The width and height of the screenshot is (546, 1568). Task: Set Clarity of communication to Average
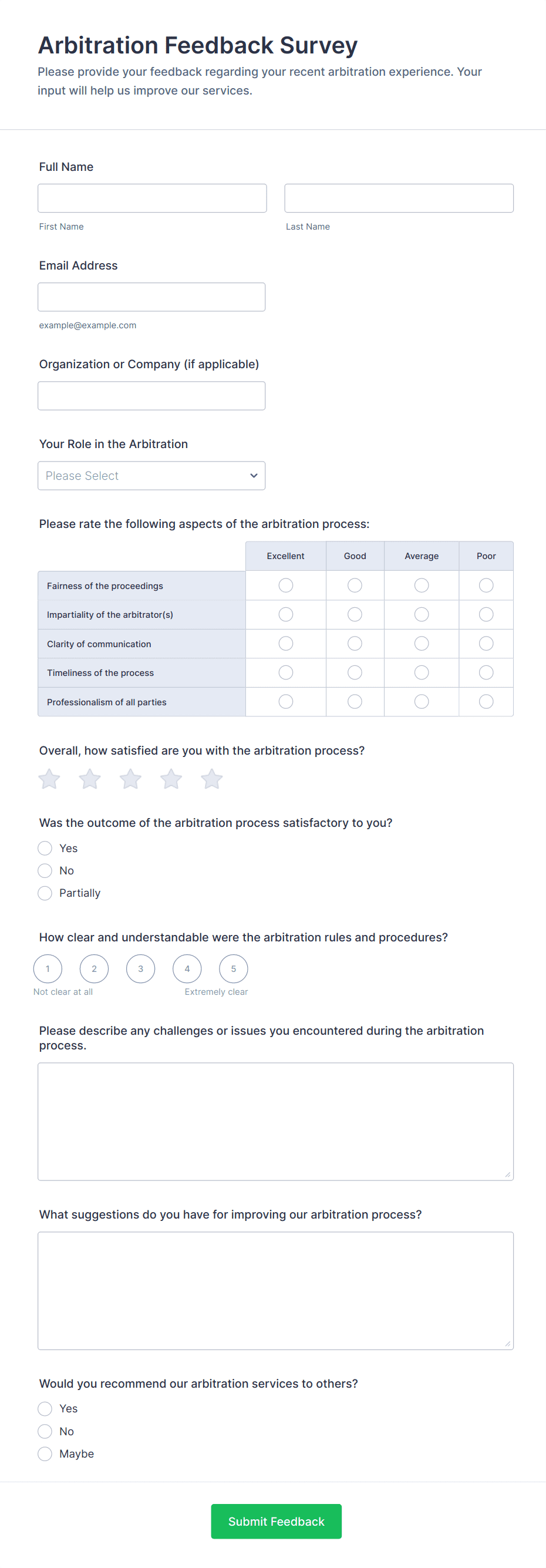coord(421,644)
